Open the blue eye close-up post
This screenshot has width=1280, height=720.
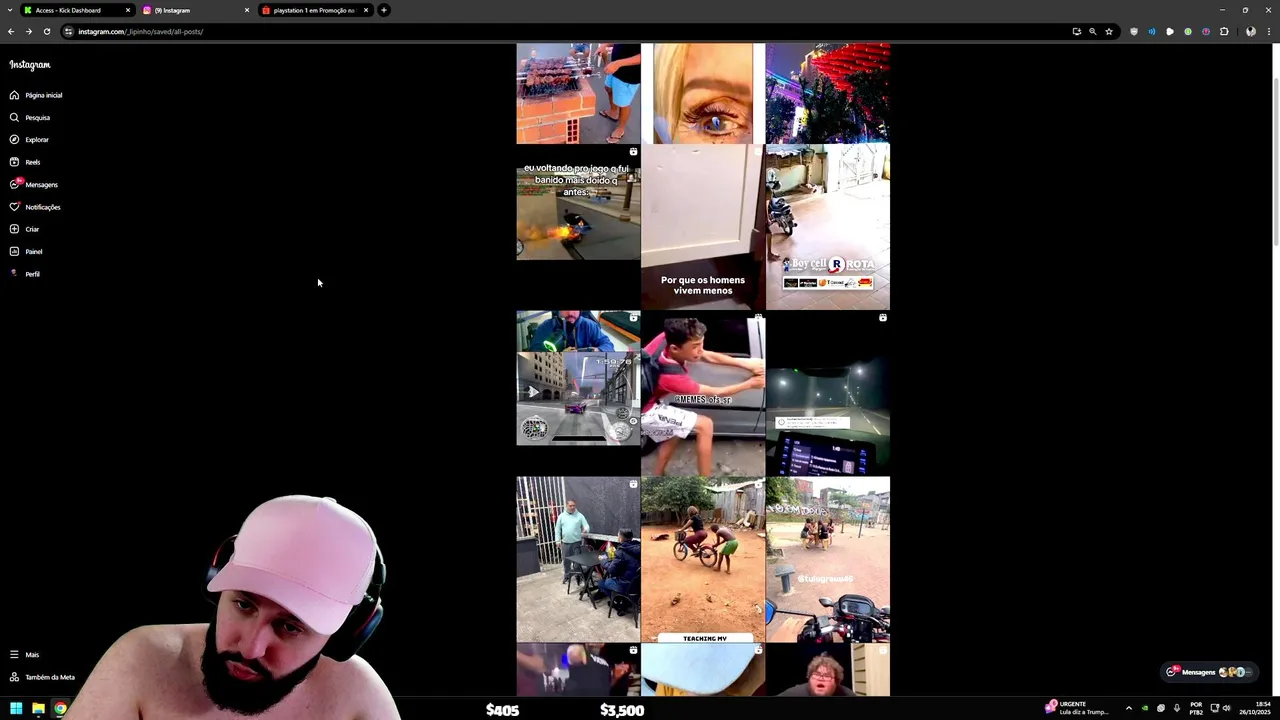coord(702,93)
